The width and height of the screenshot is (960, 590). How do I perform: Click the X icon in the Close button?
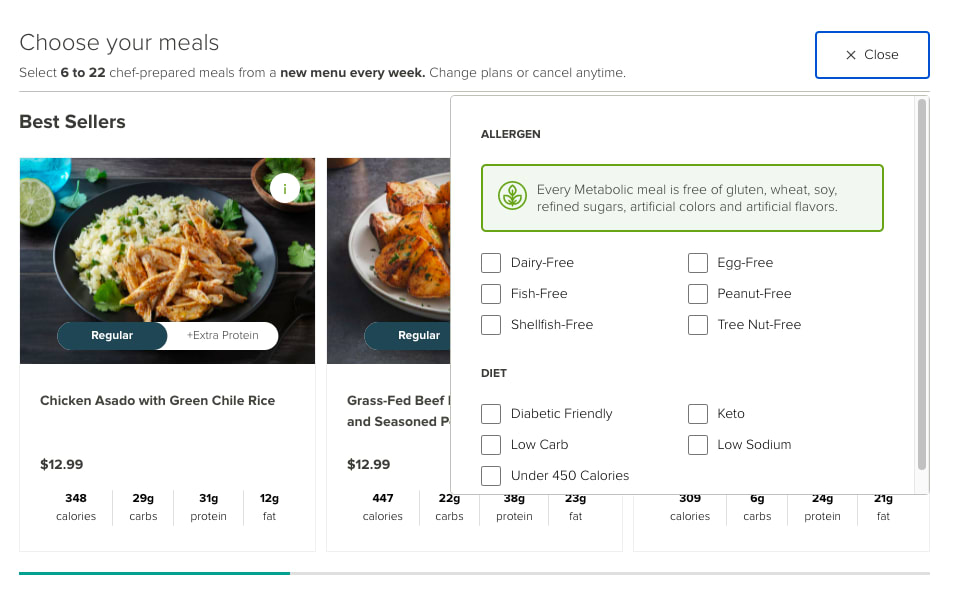click(852, 55)
